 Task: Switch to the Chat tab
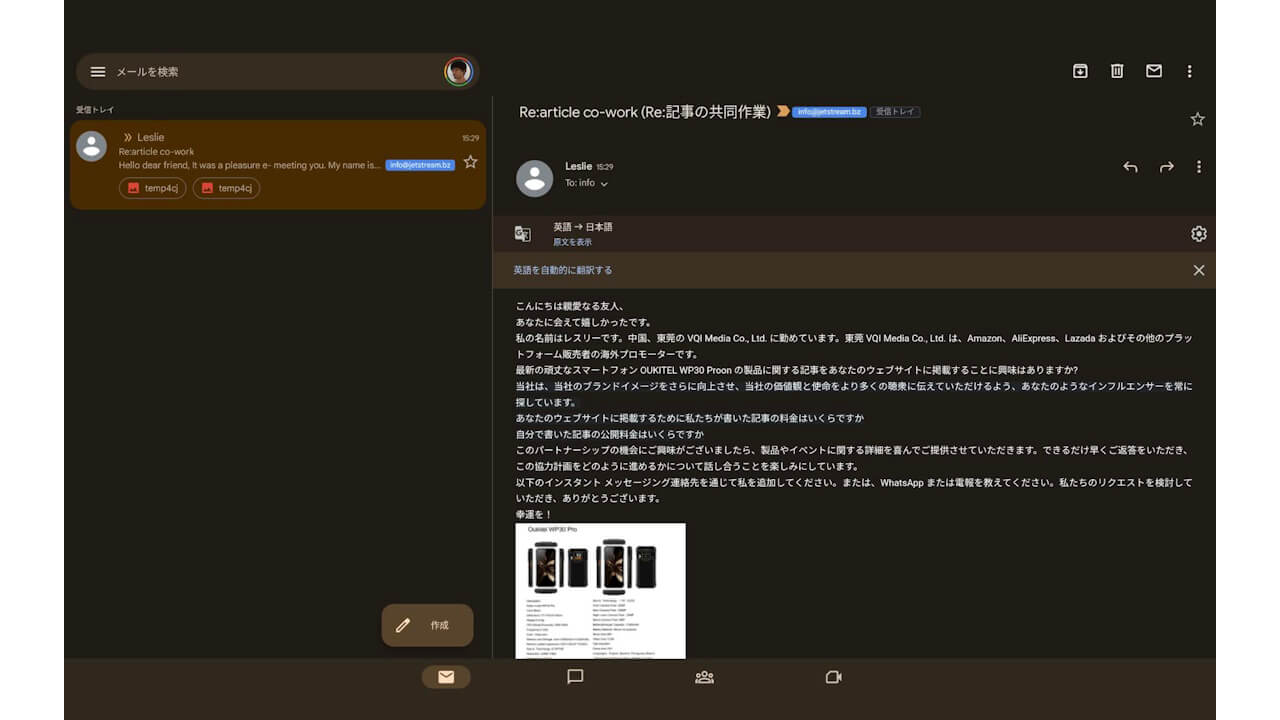pos(573,677)
